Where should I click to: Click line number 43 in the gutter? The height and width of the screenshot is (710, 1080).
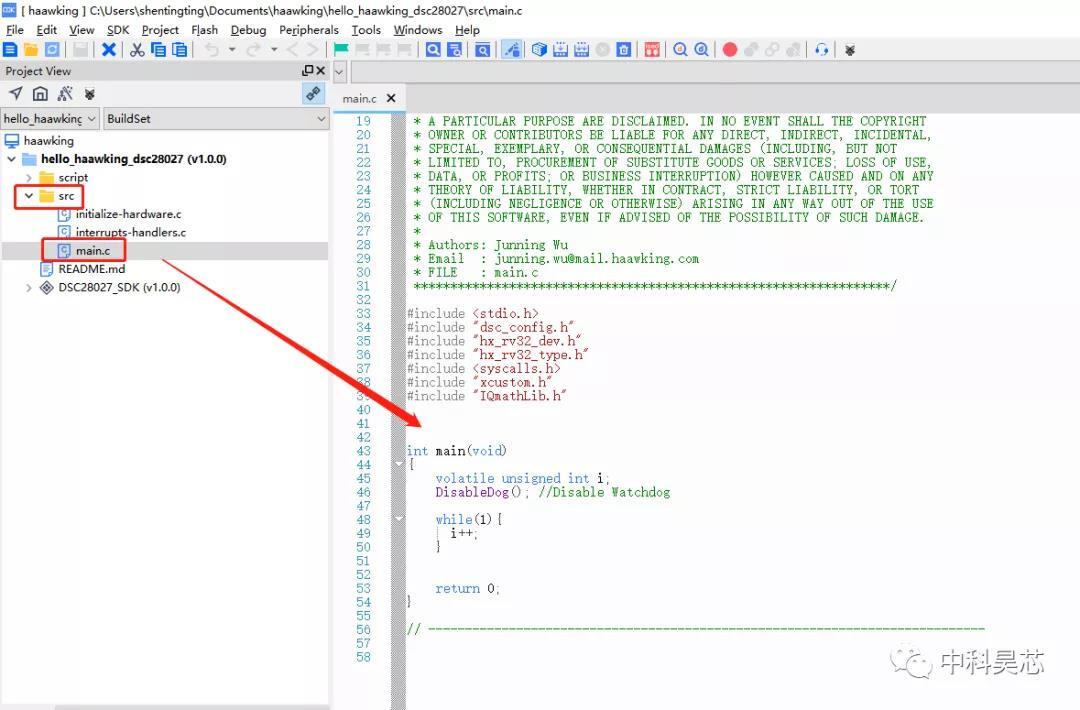point(364,451)
